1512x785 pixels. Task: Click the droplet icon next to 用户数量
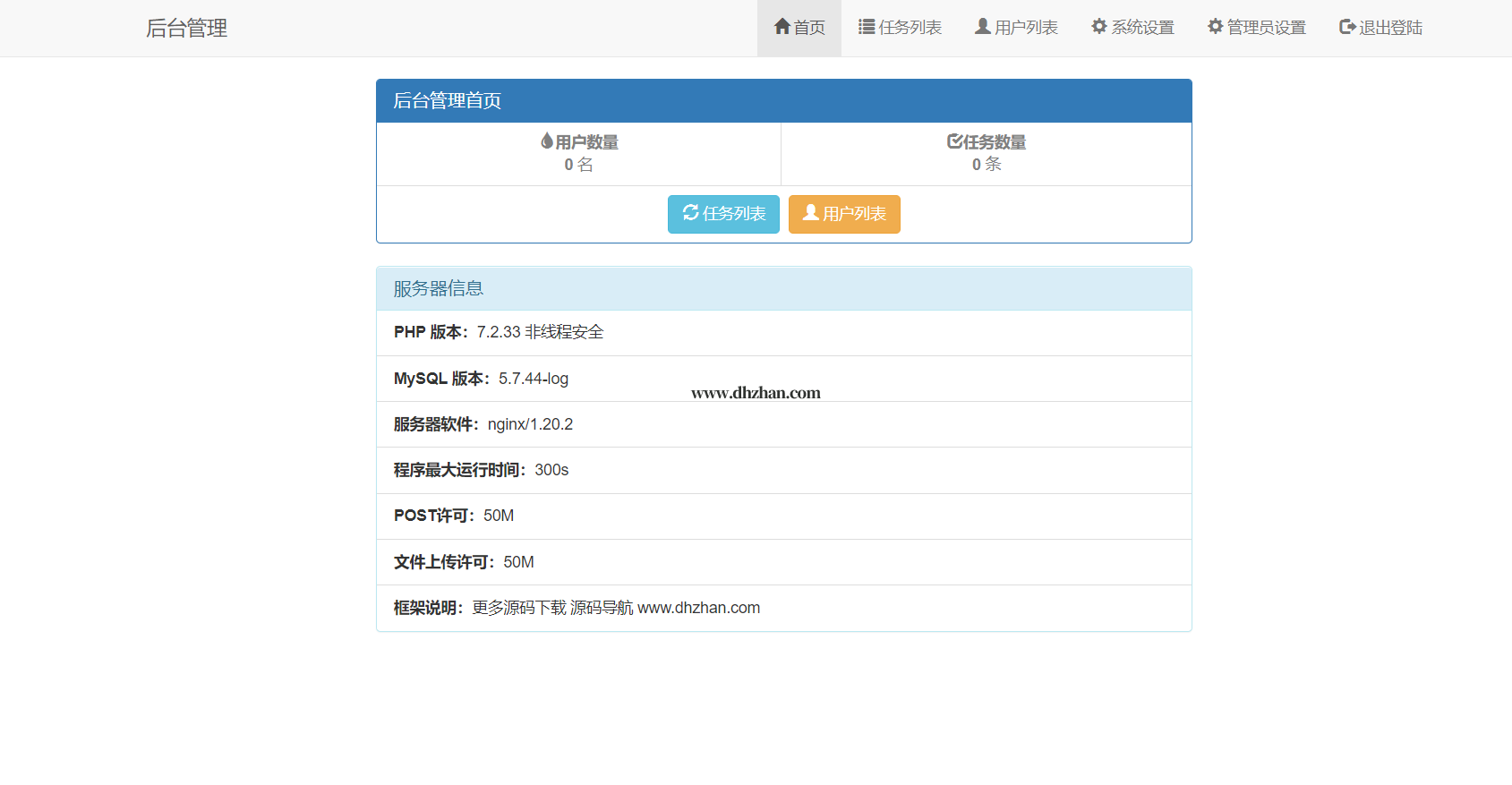click(x=546, y=141)
